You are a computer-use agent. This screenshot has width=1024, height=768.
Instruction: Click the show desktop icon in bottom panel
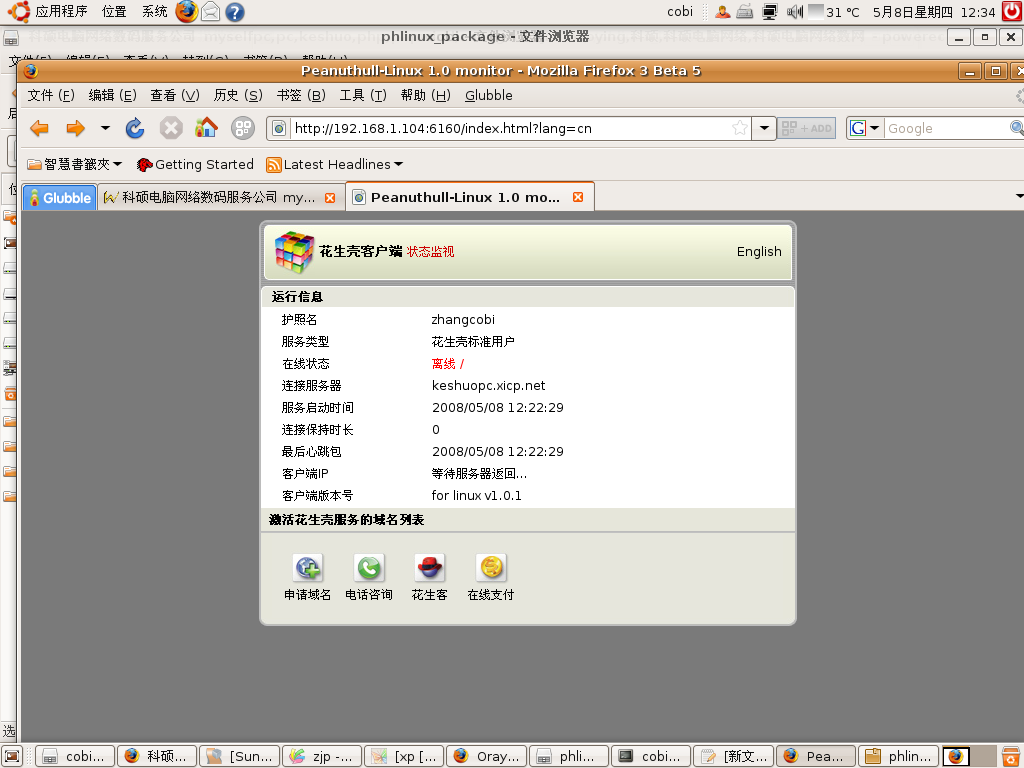(x=12, y=756)
